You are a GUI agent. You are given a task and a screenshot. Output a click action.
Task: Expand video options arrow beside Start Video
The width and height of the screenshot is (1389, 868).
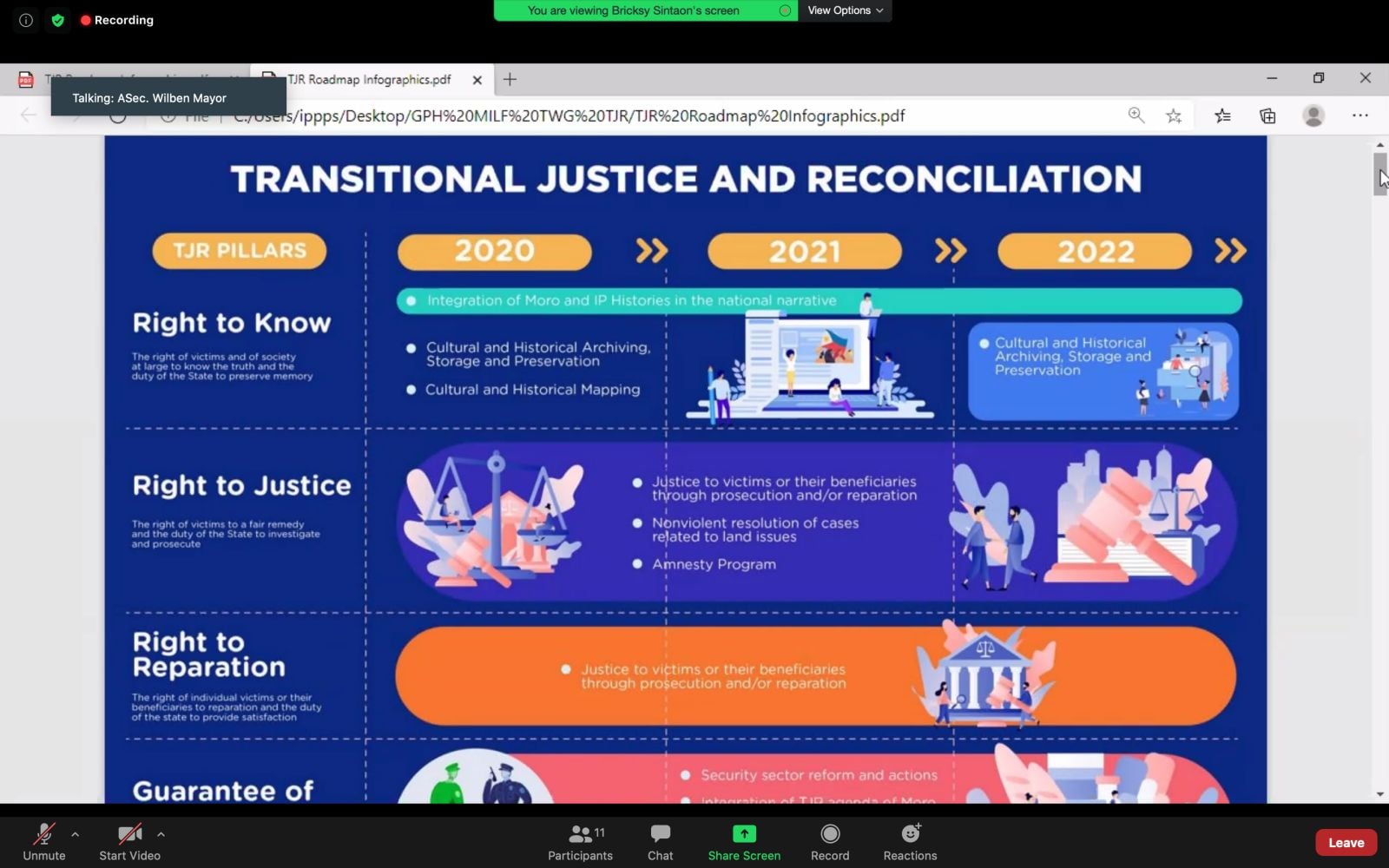[x=161, y=834]
